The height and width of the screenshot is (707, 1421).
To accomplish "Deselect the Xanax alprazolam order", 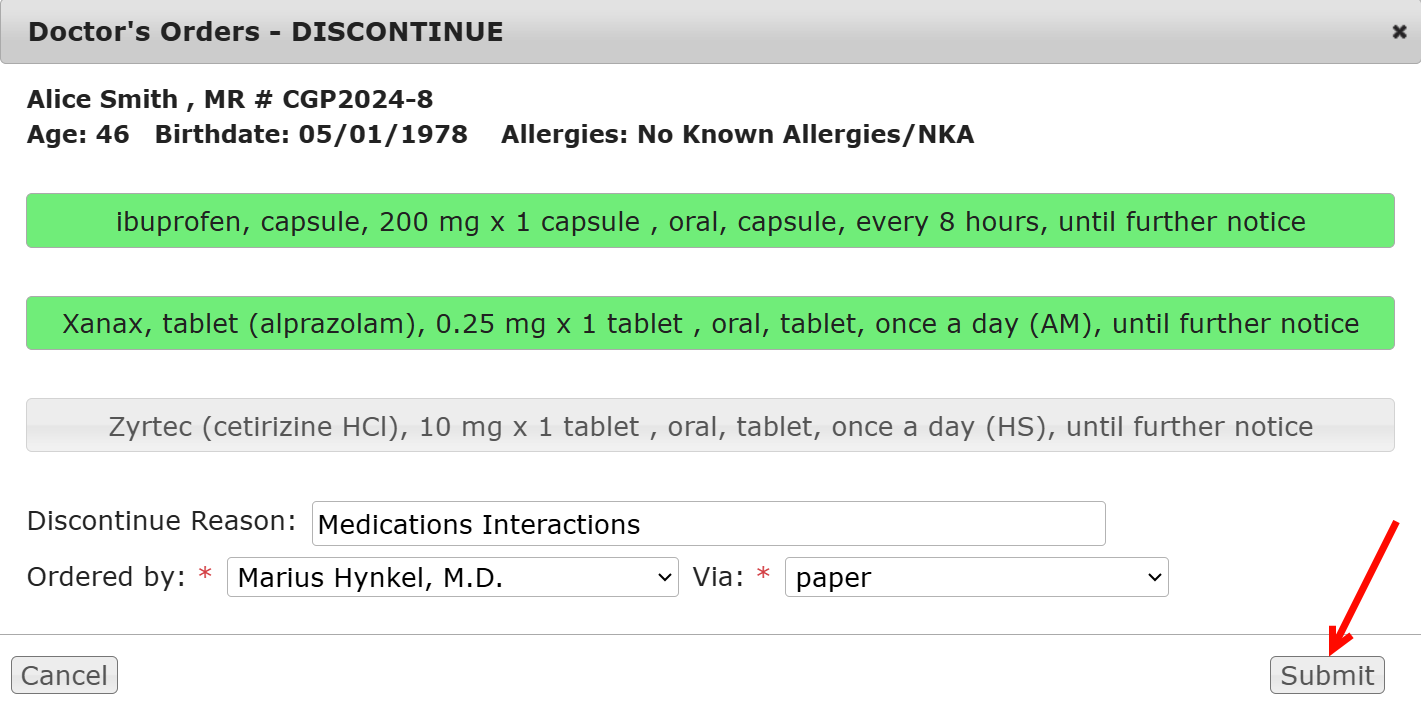I will coord(710,324).
